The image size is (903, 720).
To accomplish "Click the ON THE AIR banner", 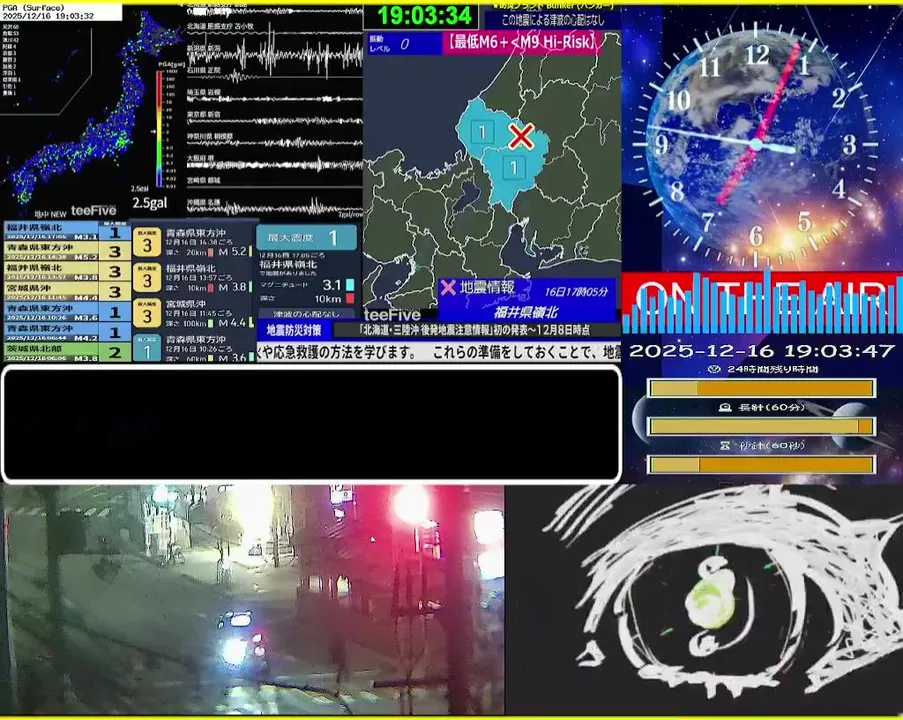I will [x=762, y=303].
